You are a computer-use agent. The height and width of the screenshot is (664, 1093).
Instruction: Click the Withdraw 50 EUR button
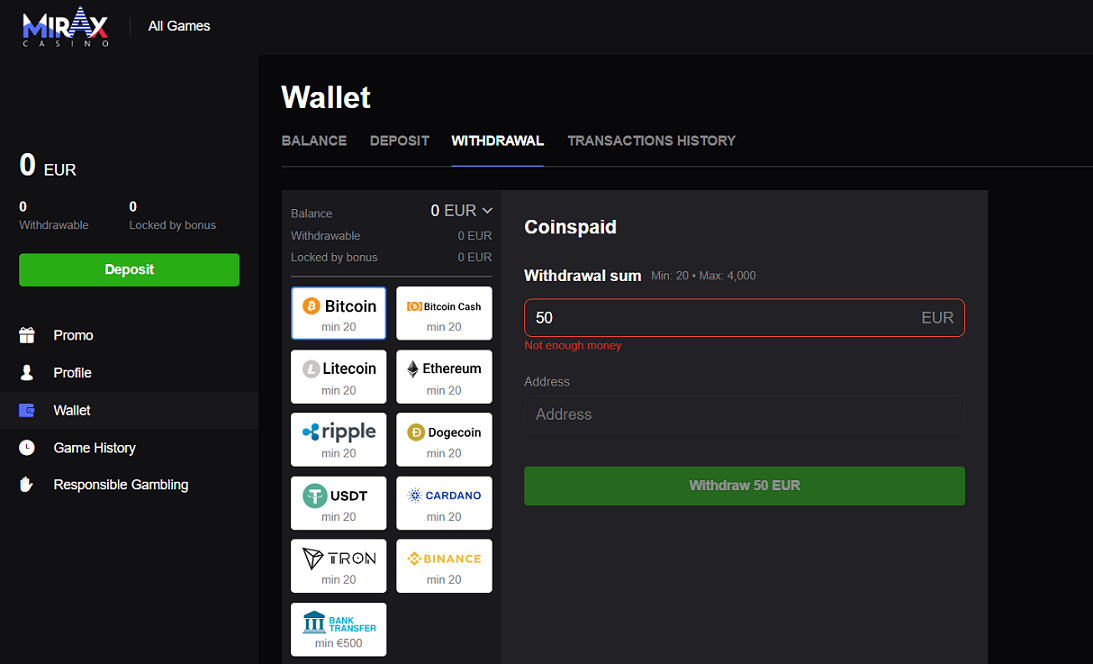[x=744, y=486]
